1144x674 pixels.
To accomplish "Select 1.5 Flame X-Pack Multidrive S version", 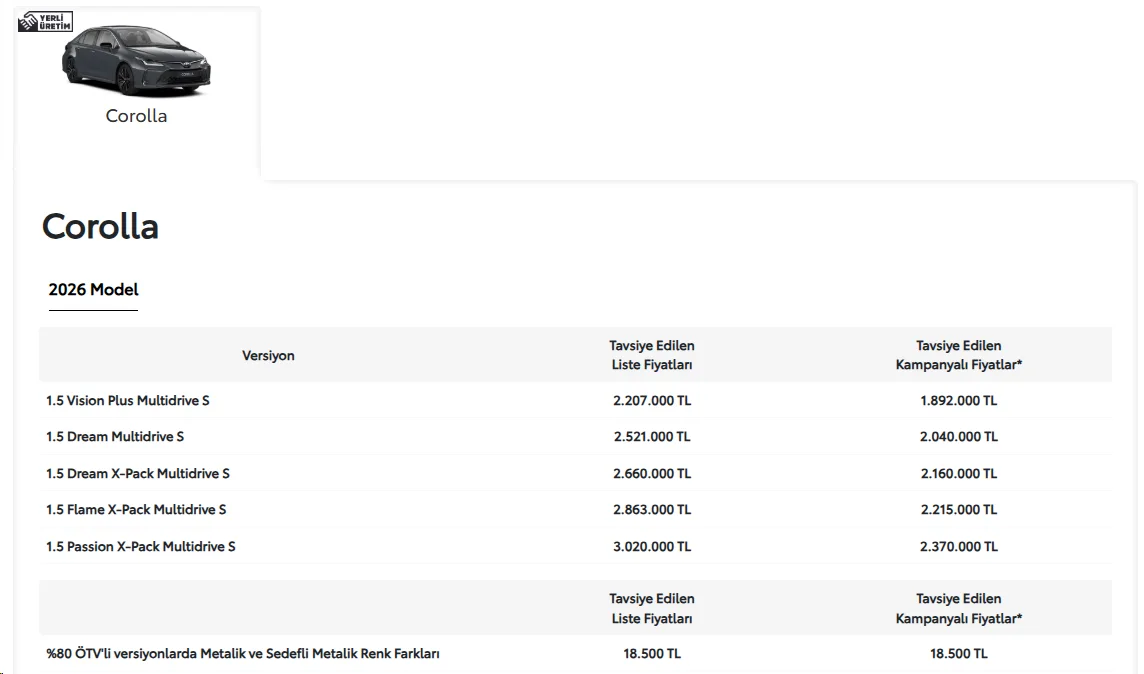I will (x=136, y=509).
